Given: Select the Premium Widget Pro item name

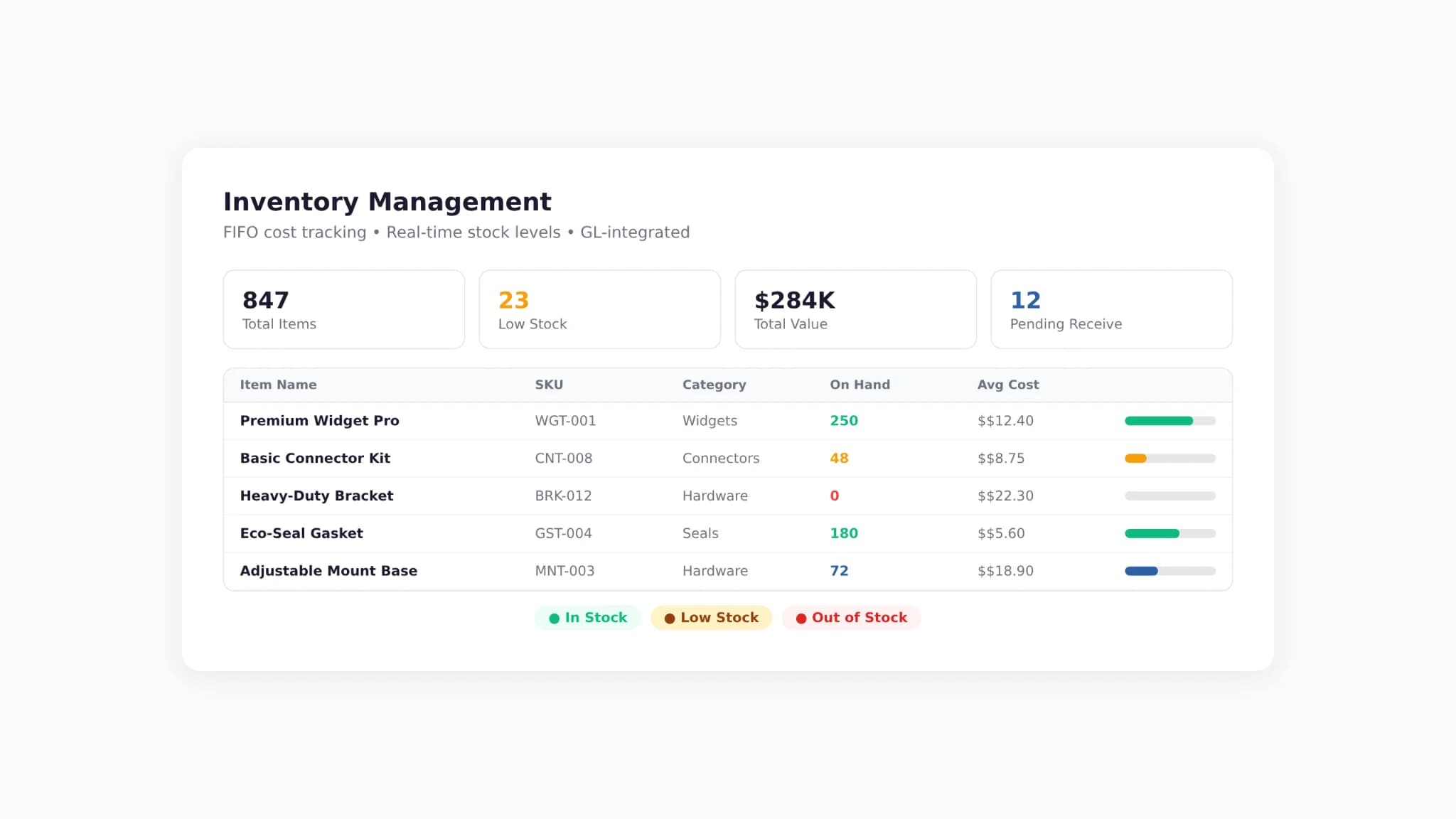Looking at the screenshot, I should pyautogui.click(x=319, y=421).
